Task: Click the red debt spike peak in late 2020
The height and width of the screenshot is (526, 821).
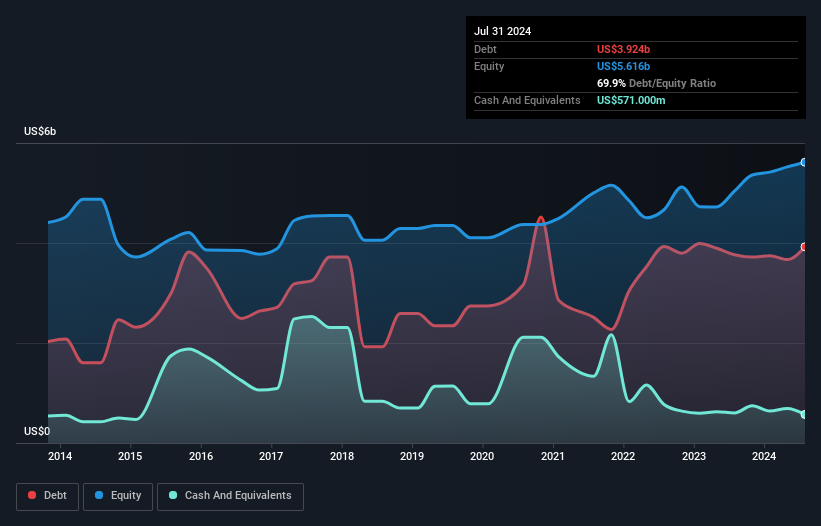Action: [541, 218]
